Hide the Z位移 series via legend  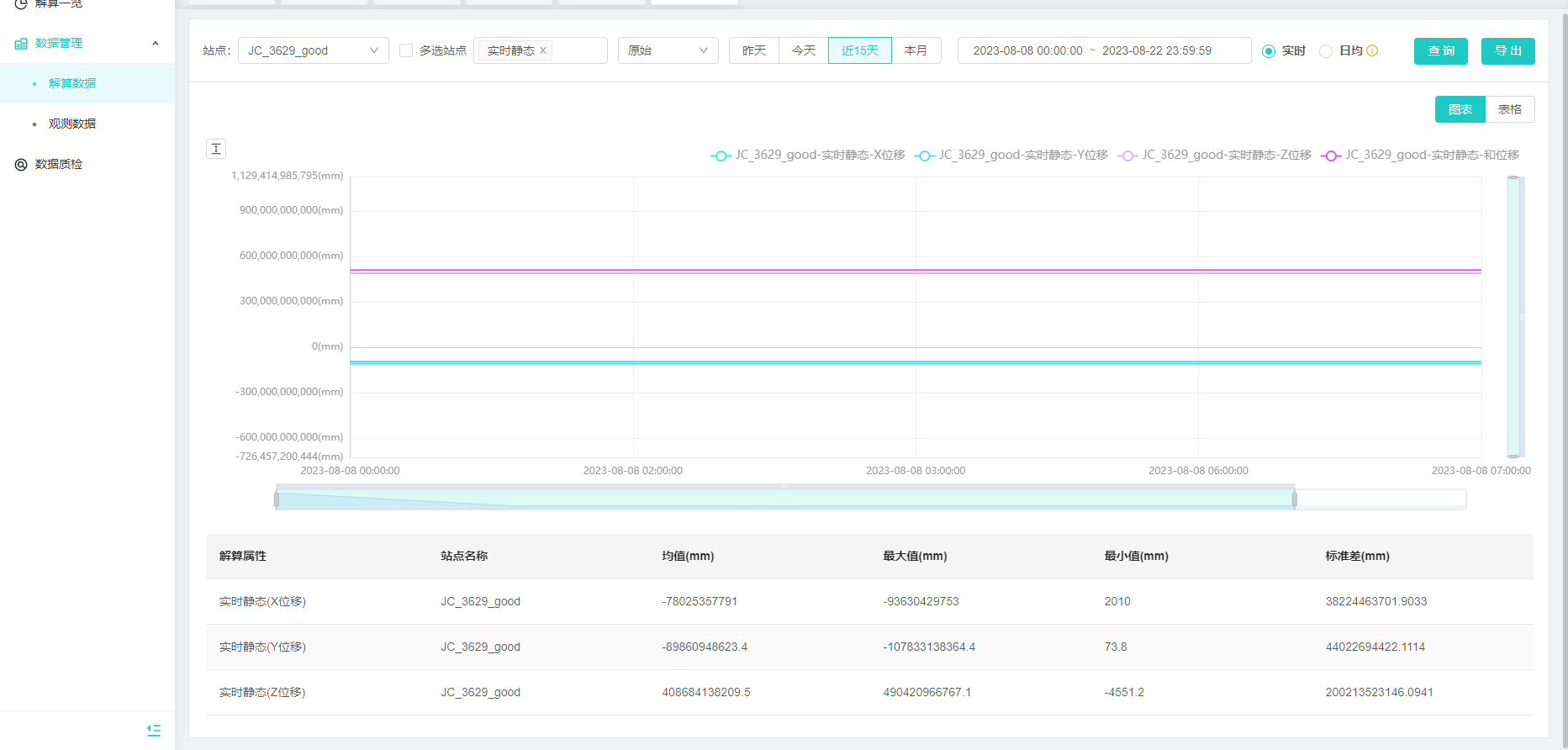pos(1127,156)
